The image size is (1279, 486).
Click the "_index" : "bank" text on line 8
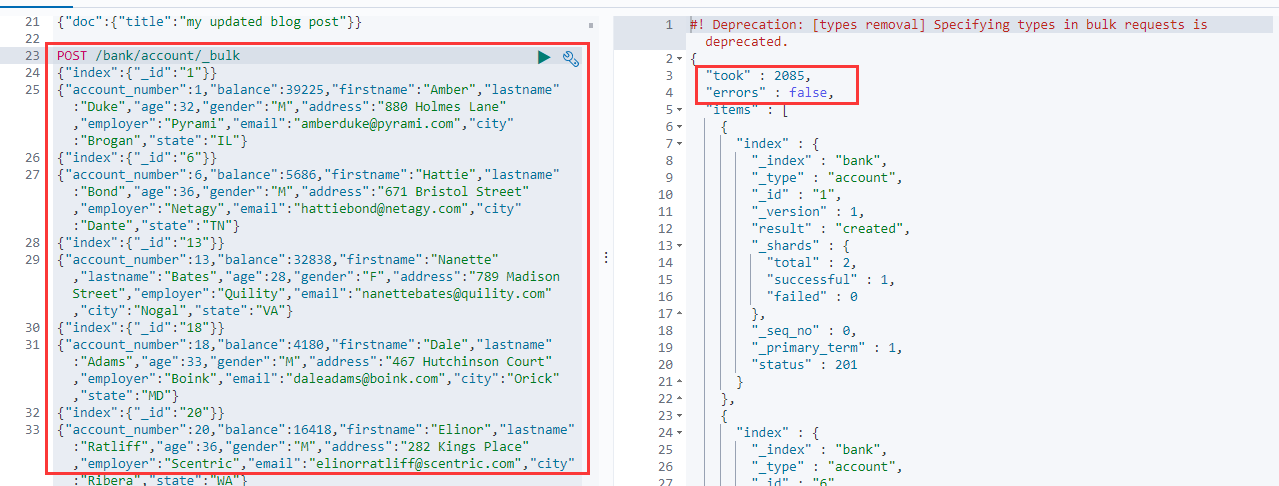(819, 161)
